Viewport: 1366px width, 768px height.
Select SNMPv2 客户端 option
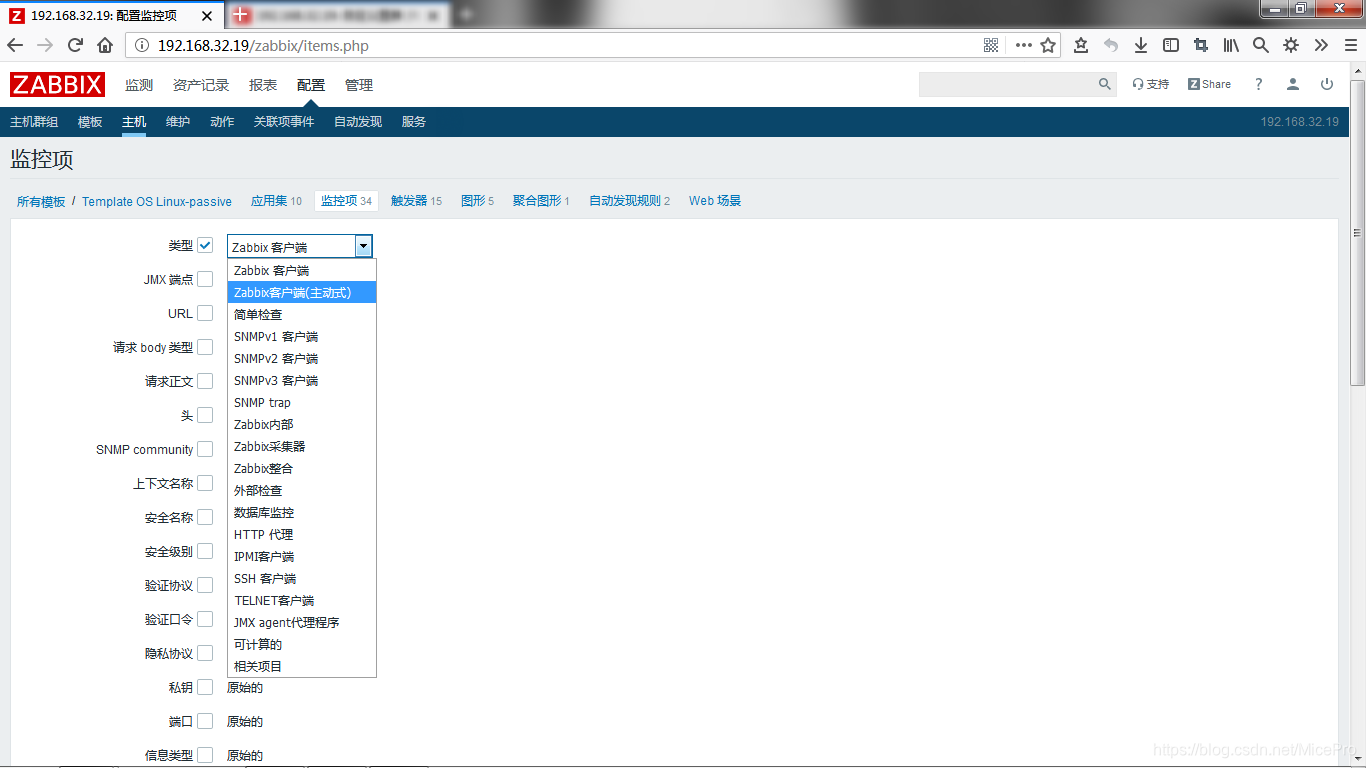coord(302,359)
